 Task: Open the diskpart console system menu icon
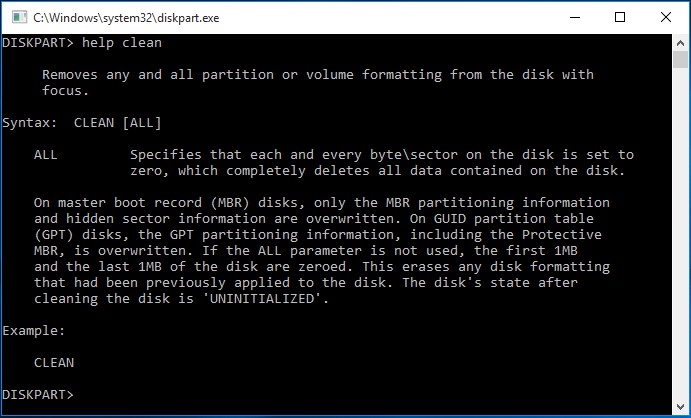pos(19,18)
